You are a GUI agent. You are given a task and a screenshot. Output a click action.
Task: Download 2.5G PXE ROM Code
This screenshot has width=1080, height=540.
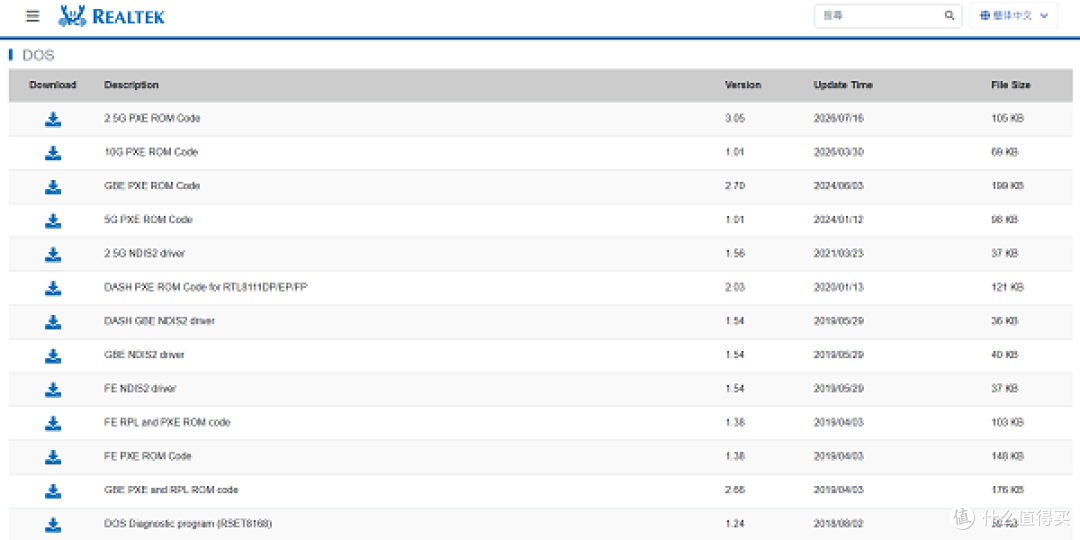point(53,119)
